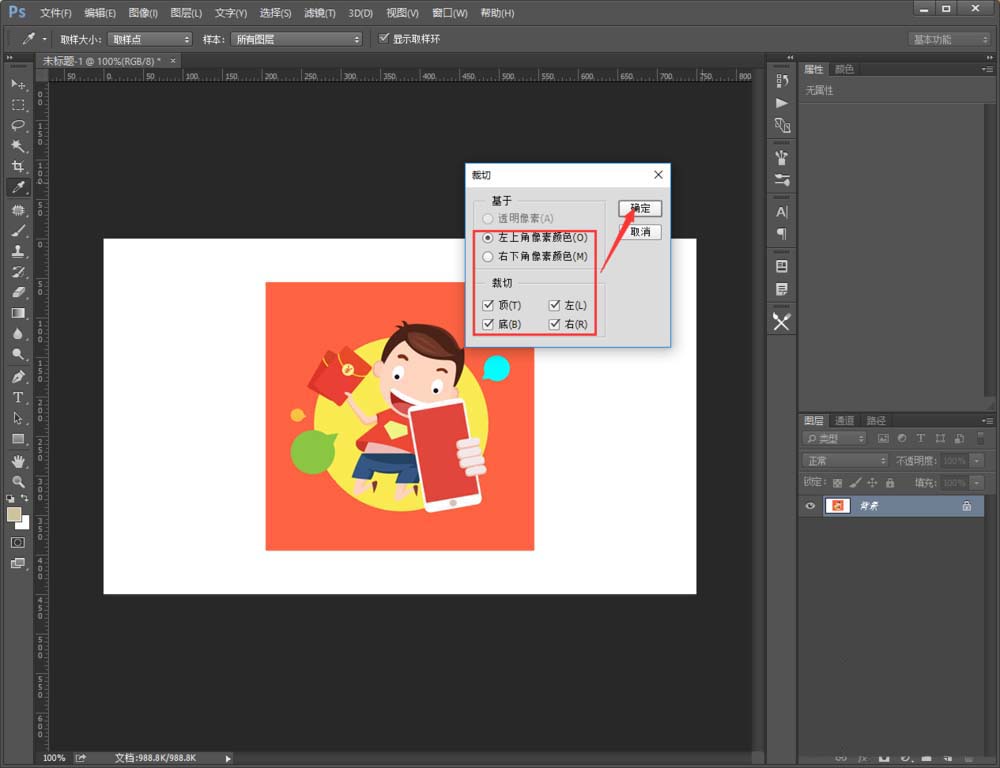Select the Lasso tool
This screenshot has height=768, width=1000.
[17, 125]
